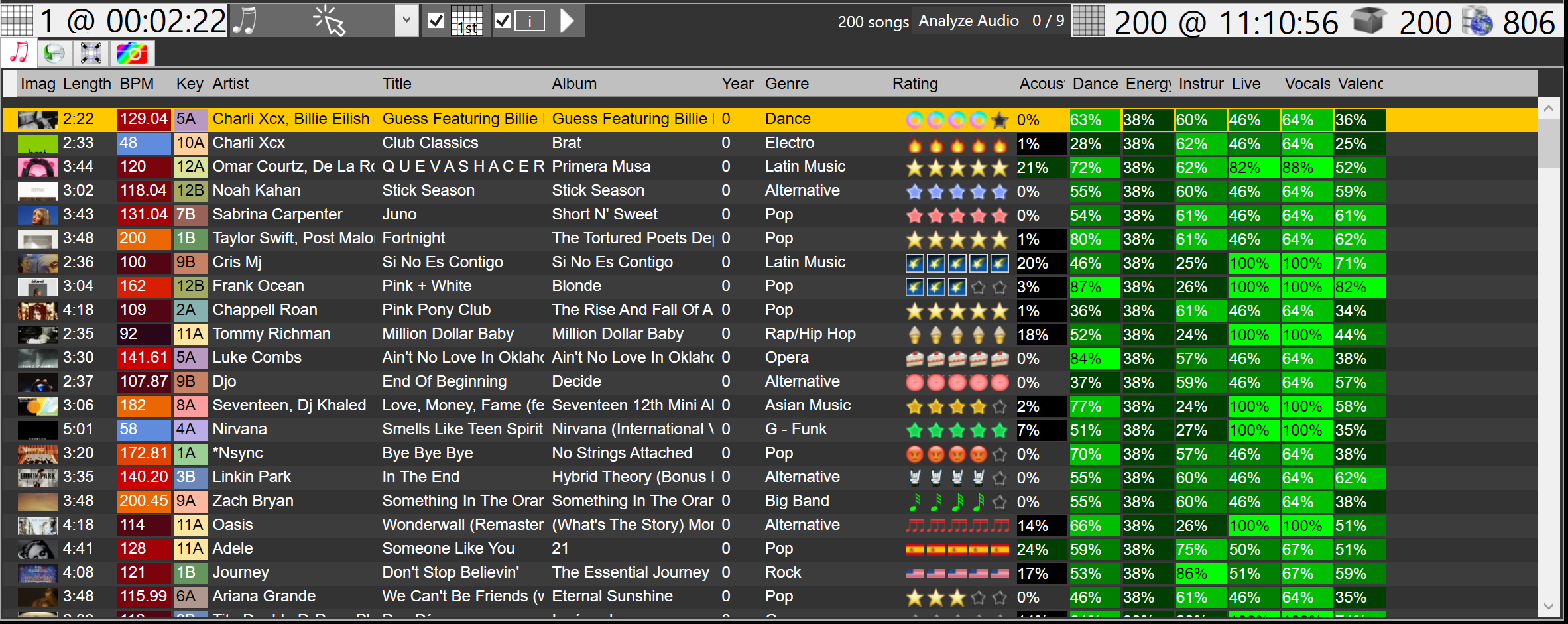Click the album art thumbnail for Sabrina Carpenter
This screenshot has height=624, width=1568.
pos(38,216)
